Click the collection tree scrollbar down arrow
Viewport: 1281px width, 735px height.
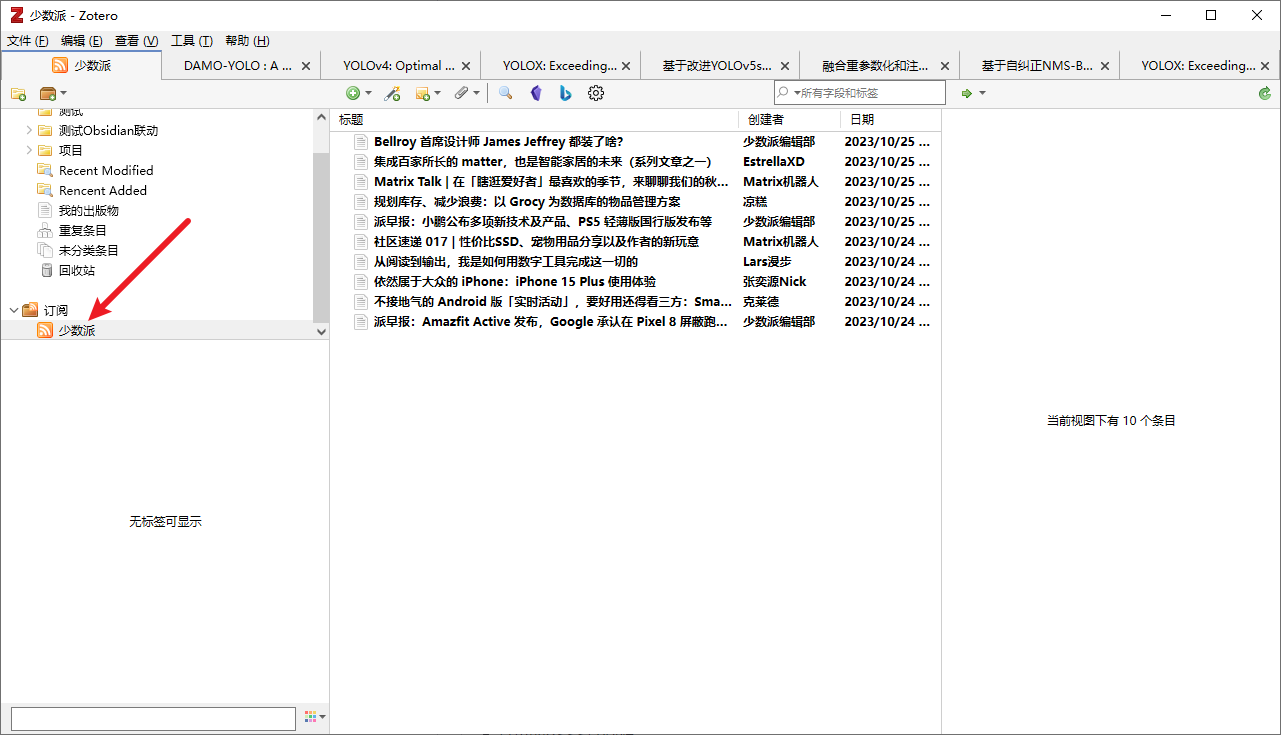pos(321,331)
